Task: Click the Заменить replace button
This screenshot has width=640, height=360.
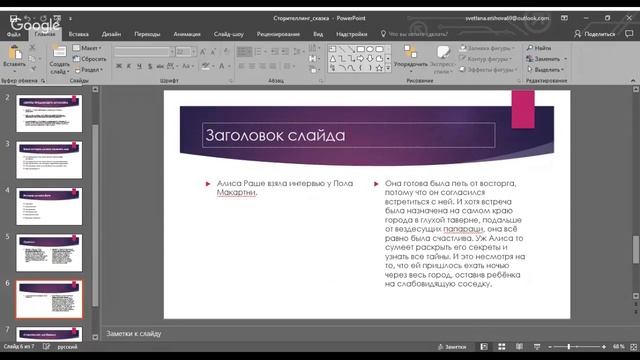Action: [x=547, y=59]
